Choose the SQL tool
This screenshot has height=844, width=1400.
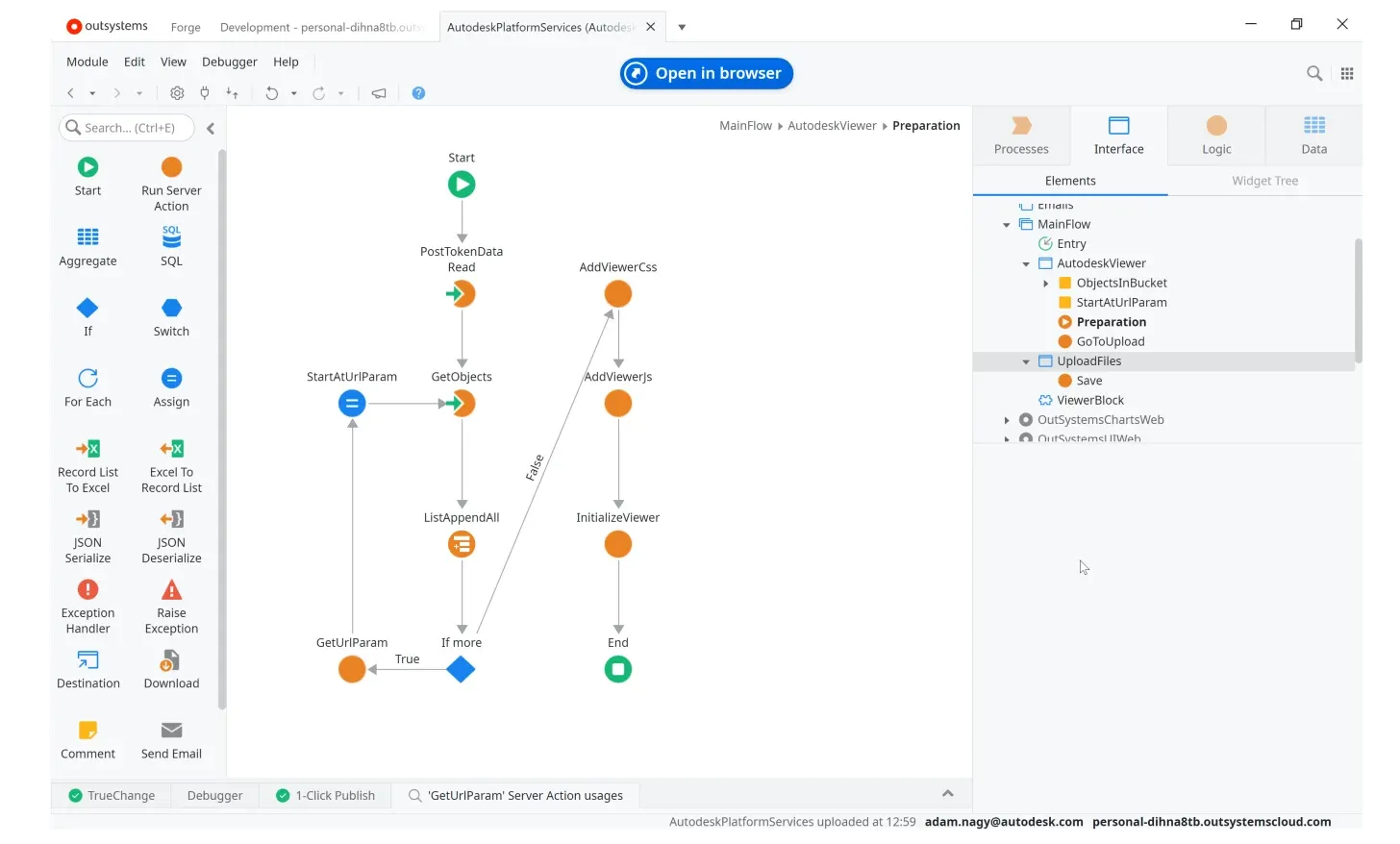point(171,247)
